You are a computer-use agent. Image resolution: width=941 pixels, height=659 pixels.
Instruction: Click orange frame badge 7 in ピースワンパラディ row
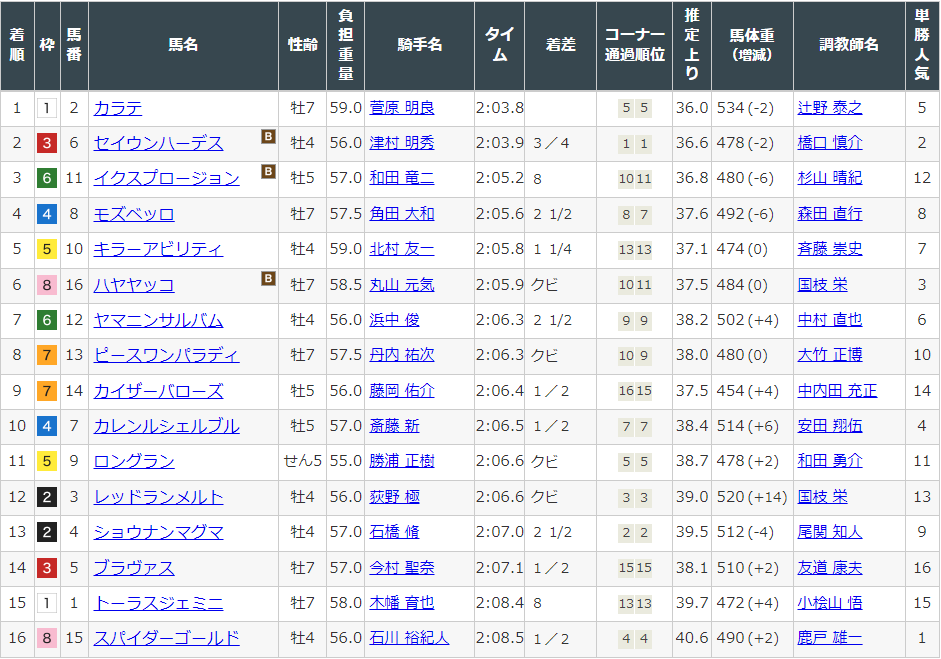click(x=47, y=355)
